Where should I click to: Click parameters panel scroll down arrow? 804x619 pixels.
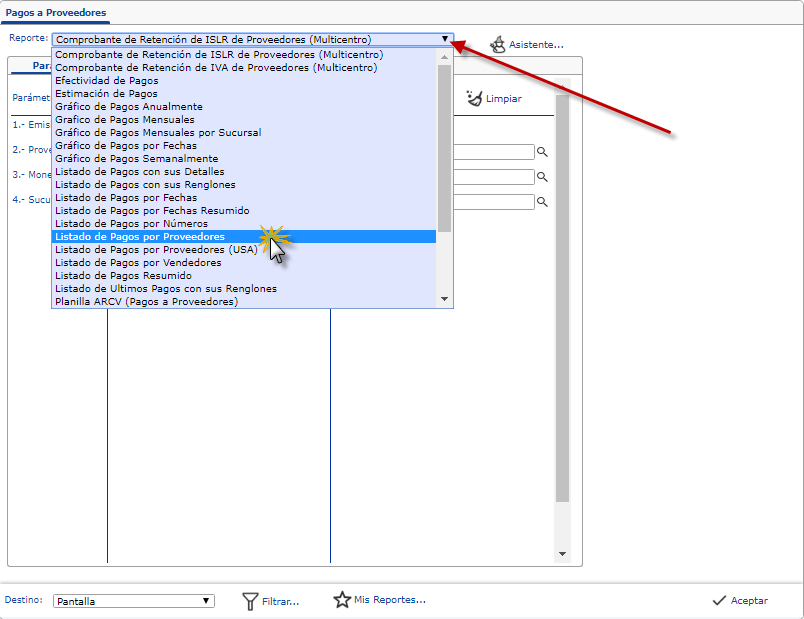562,554
